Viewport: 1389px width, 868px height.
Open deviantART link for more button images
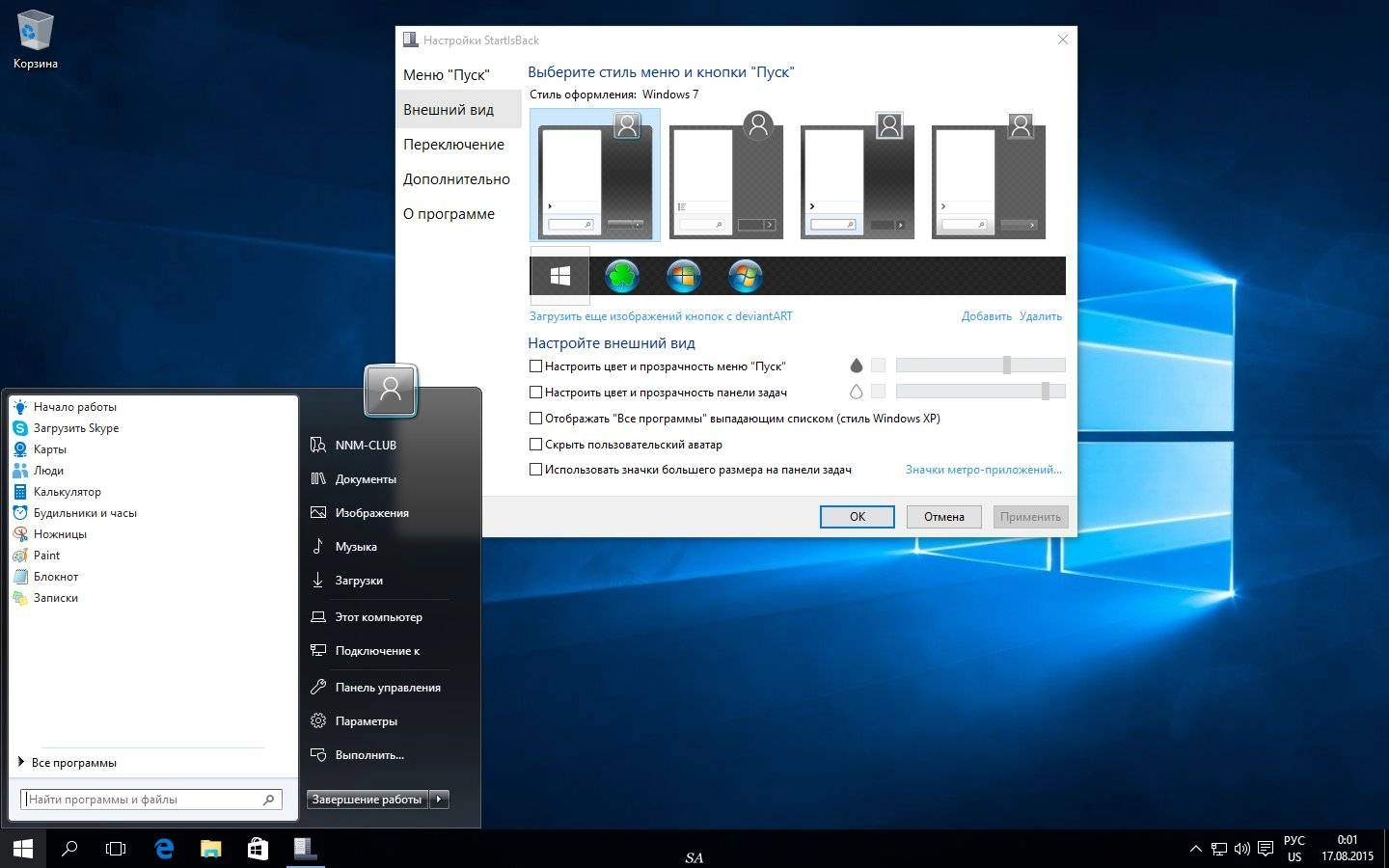click(661, 316)
